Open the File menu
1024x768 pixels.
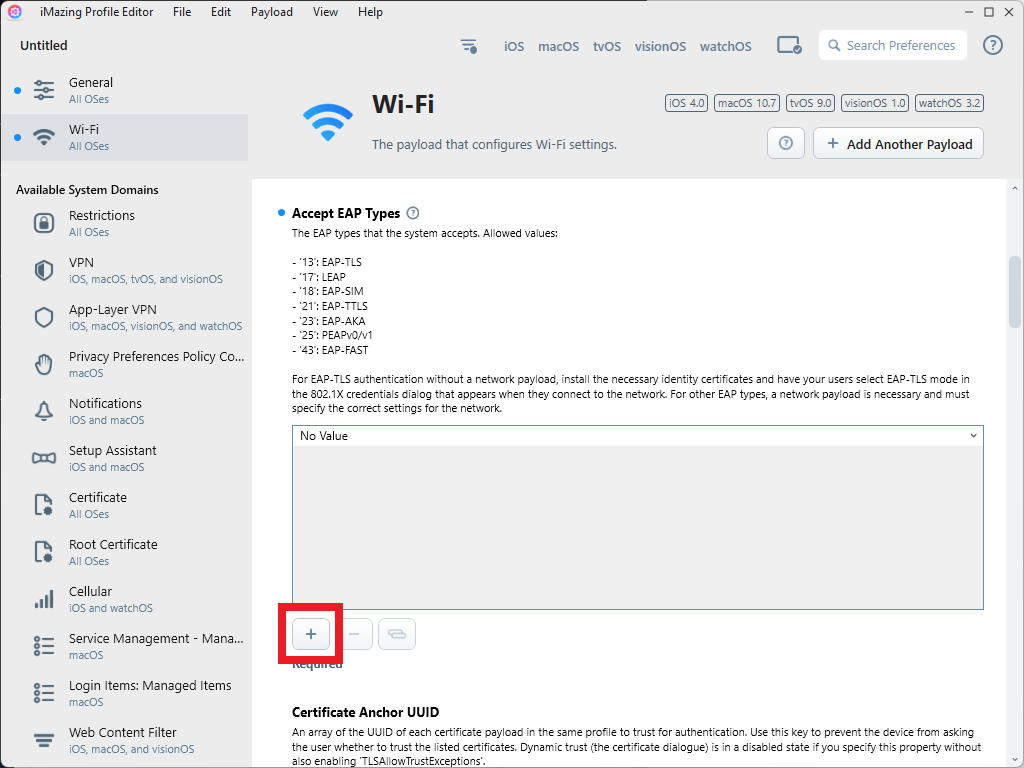182,12
